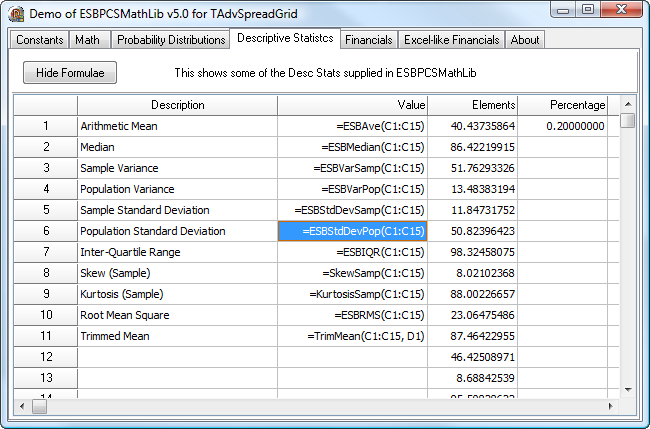Select the element value 8.68842539
The height and width of the screenshot is (429, 650).
coord(473,378)
